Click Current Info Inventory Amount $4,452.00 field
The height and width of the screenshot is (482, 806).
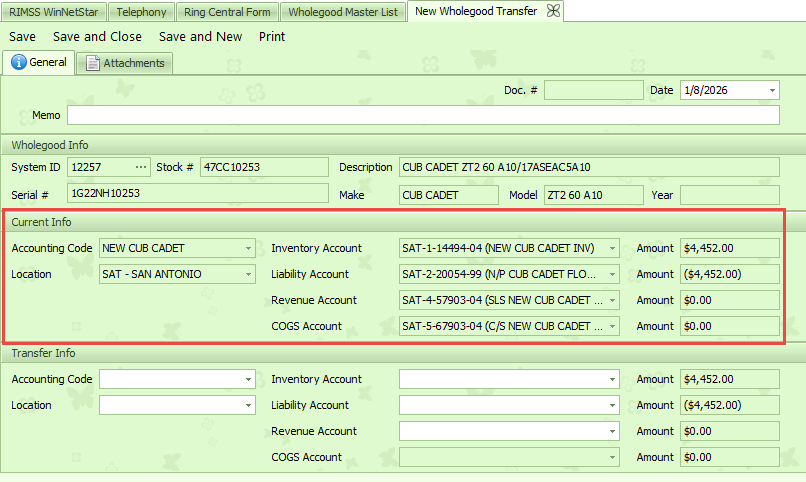[730, 248]
